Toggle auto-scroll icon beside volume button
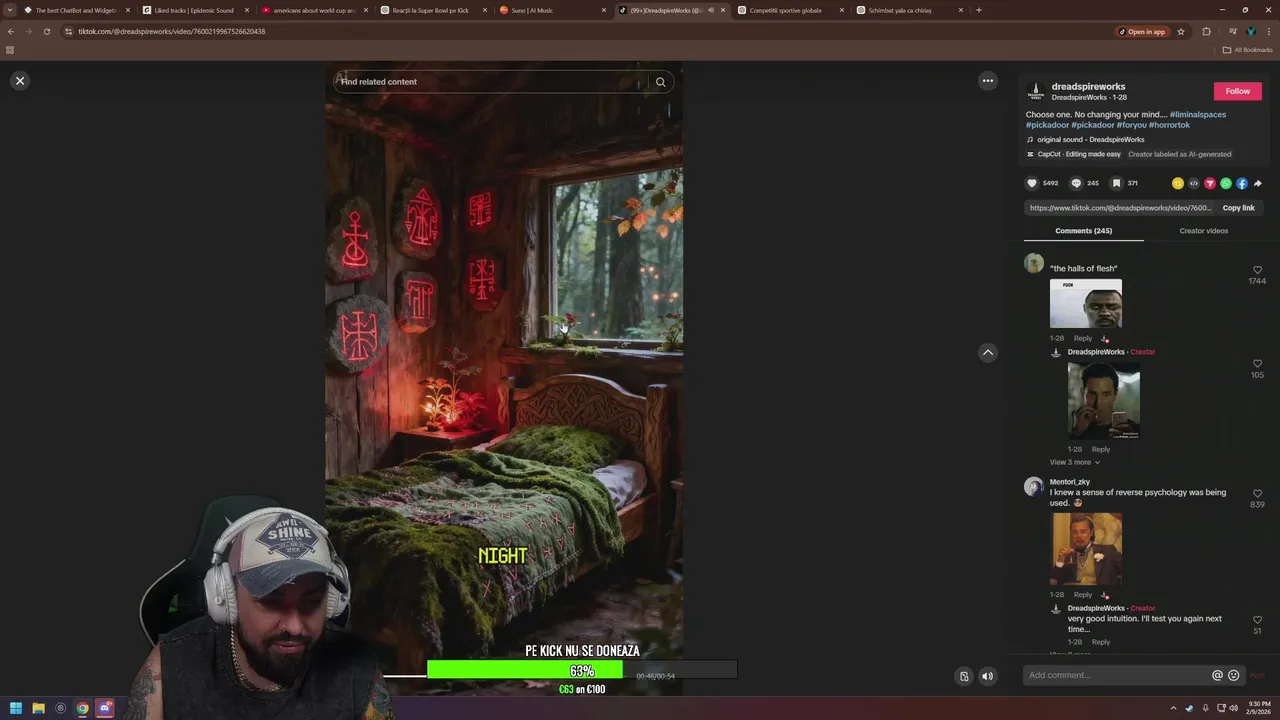This screenshot has height=720, width=1280. [964, 676]
